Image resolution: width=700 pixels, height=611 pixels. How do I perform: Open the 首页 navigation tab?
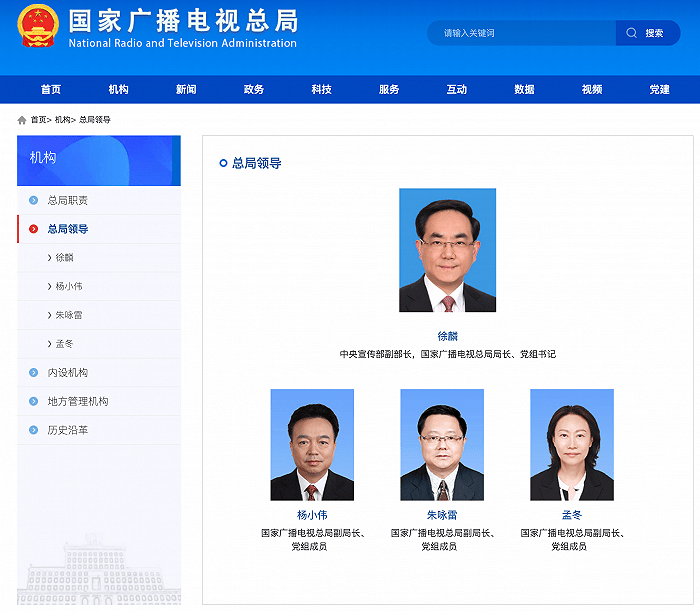click(51, 90)
